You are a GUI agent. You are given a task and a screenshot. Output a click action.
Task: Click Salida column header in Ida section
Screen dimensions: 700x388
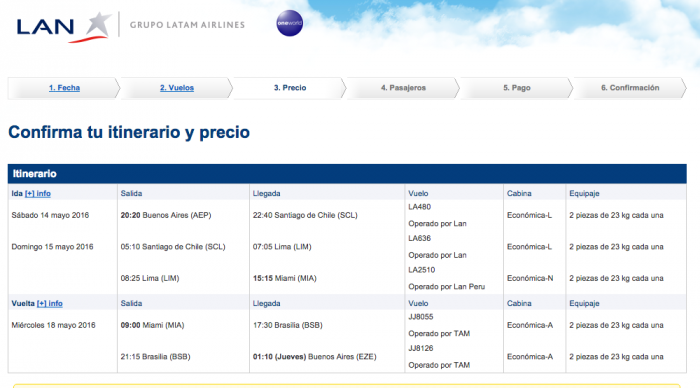pyautogui.click(x=131, y=193)
